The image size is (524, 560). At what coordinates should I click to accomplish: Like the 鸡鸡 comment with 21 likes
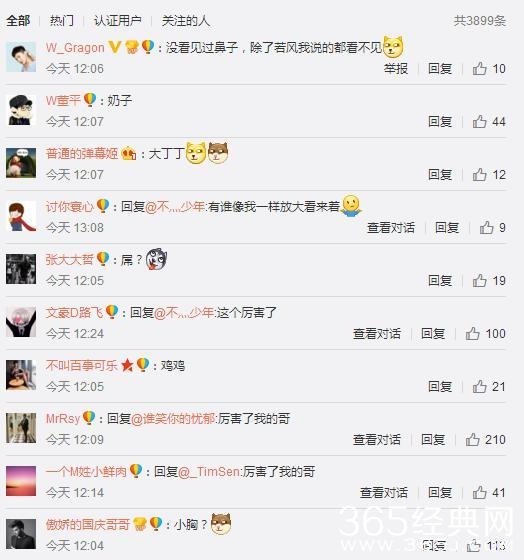[479, 386]
